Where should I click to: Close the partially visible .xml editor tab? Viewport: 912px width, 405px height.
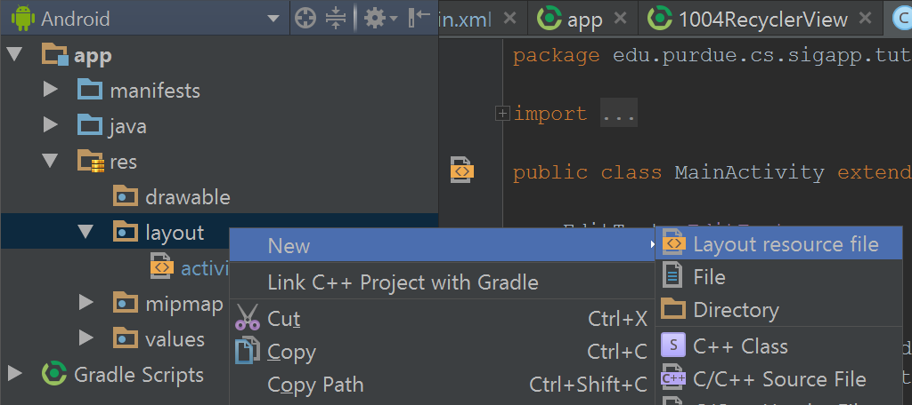(510, 19)
